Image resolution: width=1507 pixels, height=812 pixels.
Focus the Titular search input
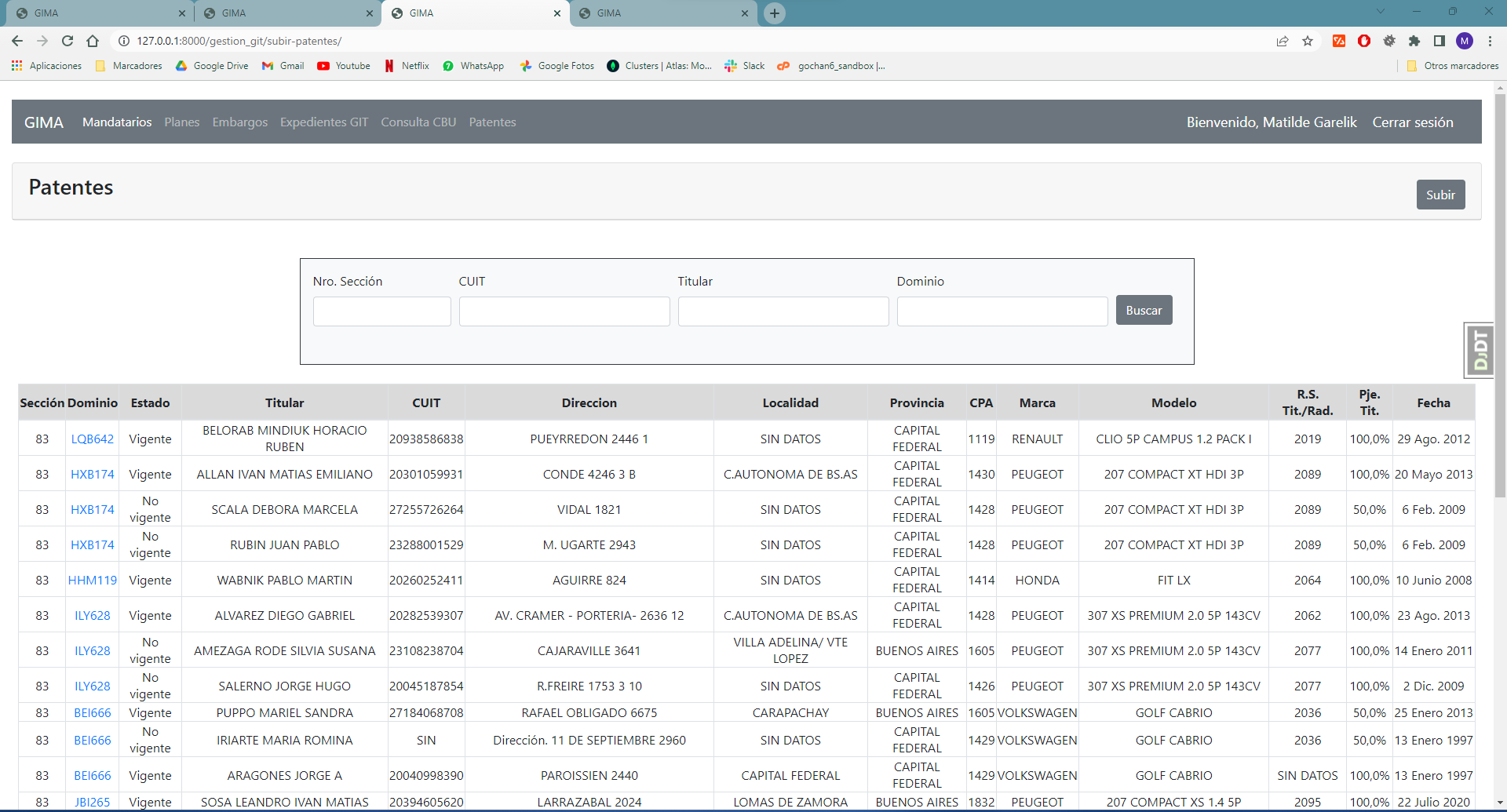[783, 311]
